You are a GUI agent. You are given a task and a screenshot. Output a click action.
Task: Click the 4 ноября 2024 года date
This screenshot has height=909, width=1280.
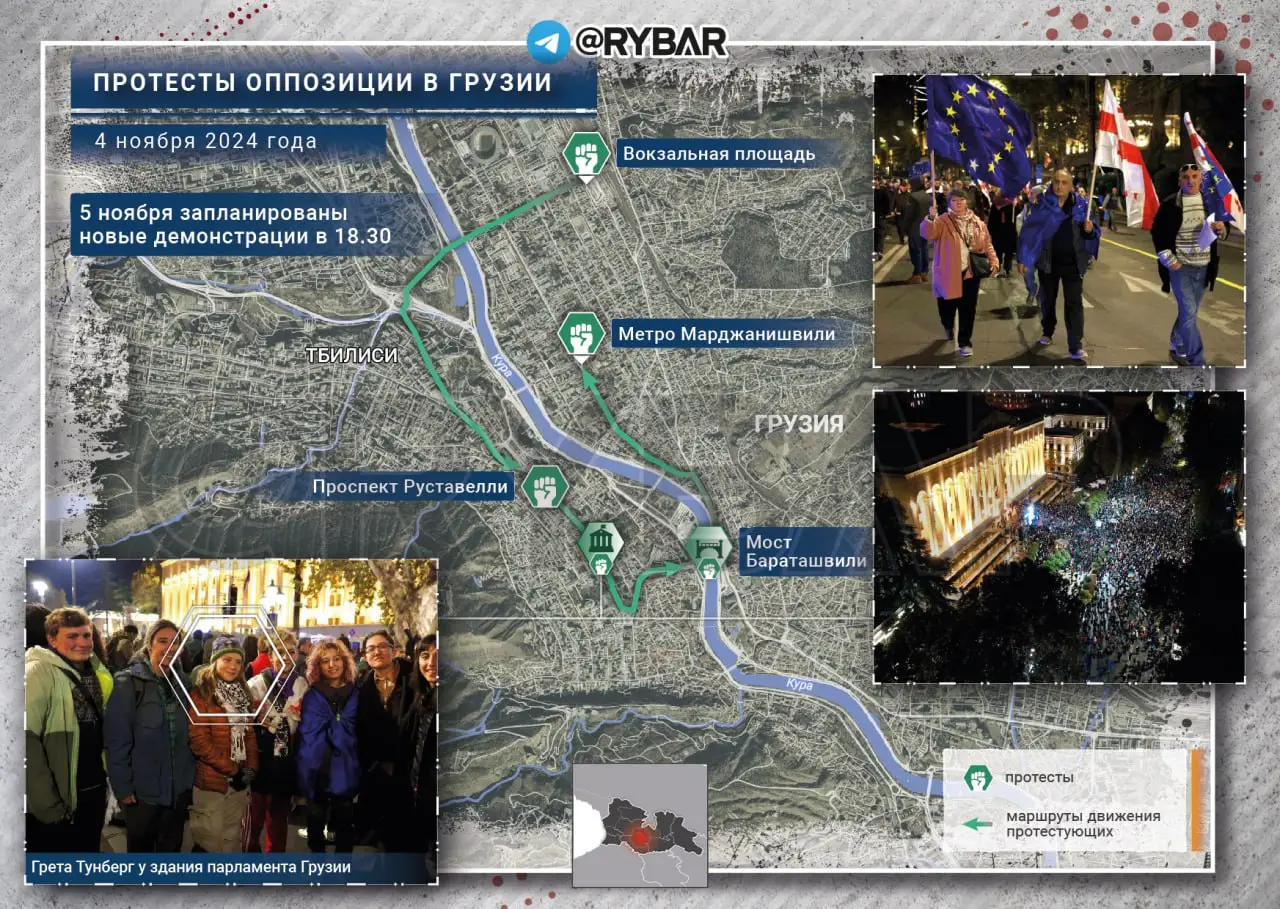(x=206, y=141)
